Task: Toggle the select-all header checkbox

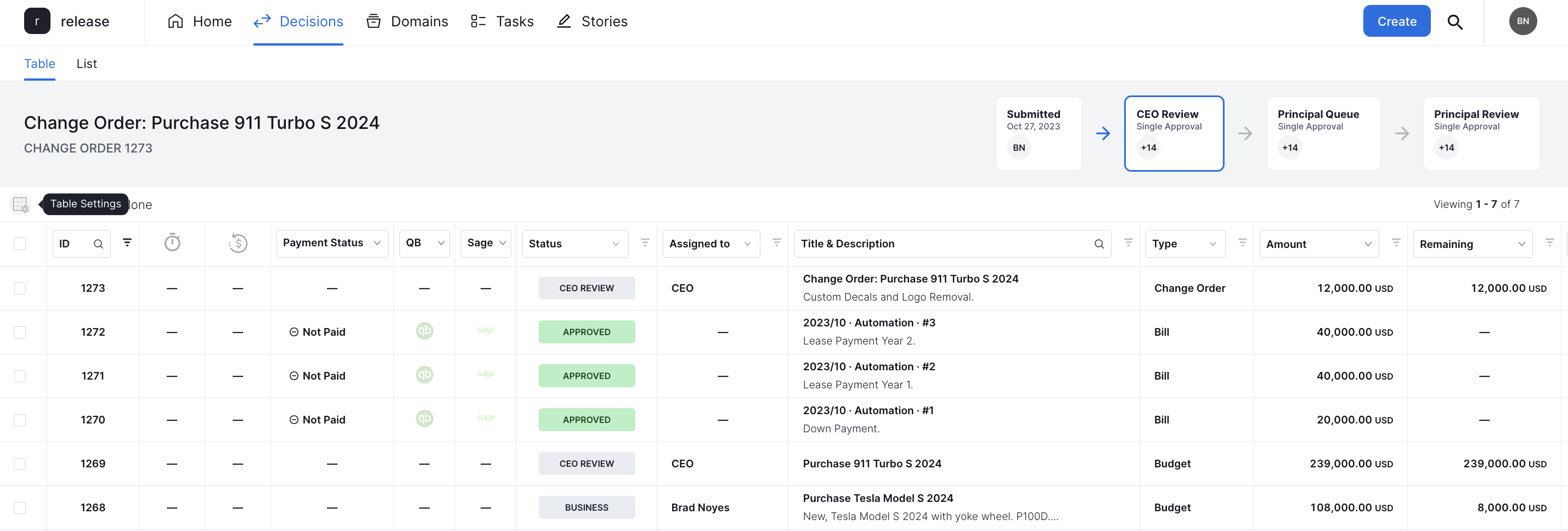Action: (x=20, y=244)
